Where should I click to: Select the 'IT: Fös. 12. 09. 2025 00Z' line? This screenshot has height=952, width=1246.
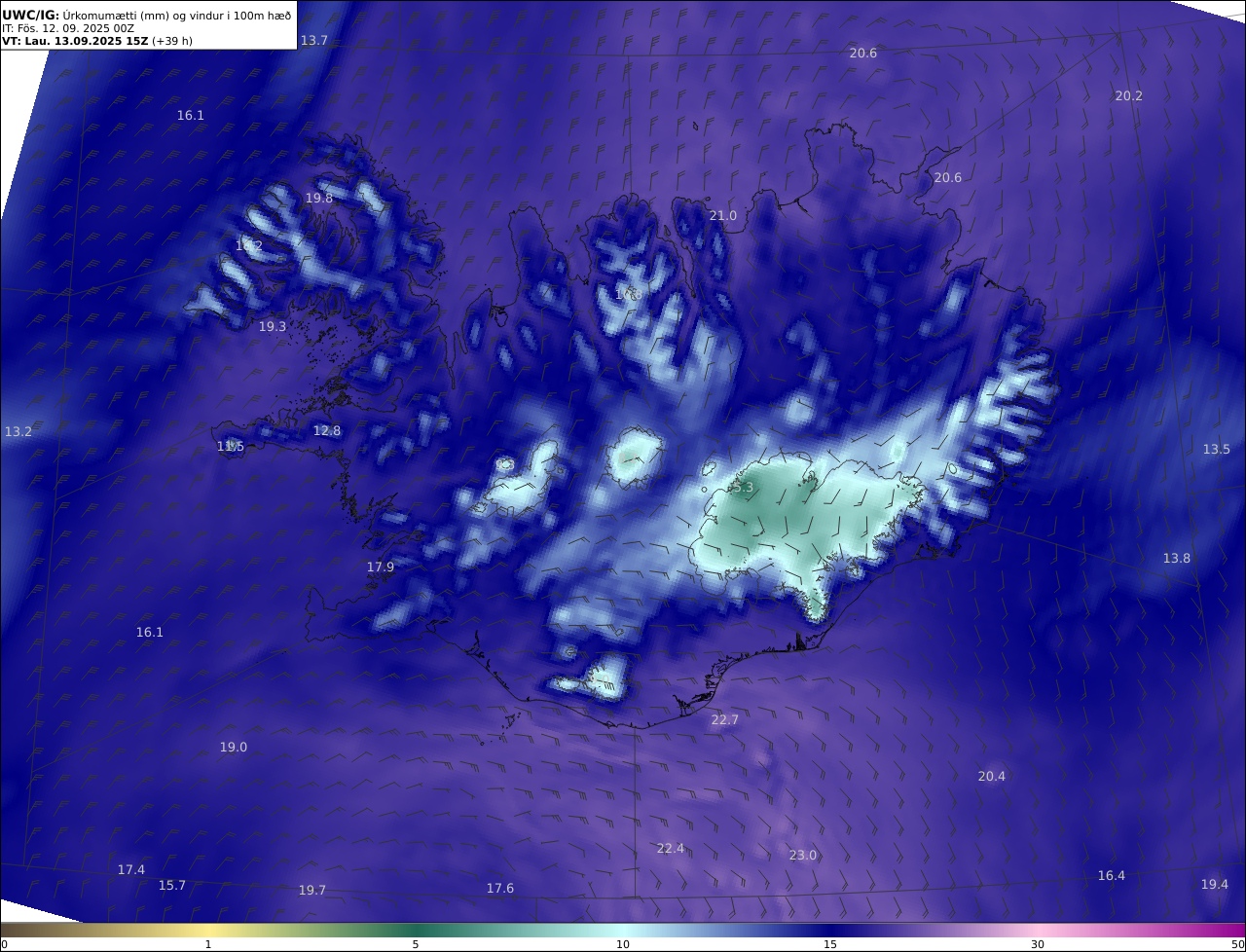coord(68,28)
